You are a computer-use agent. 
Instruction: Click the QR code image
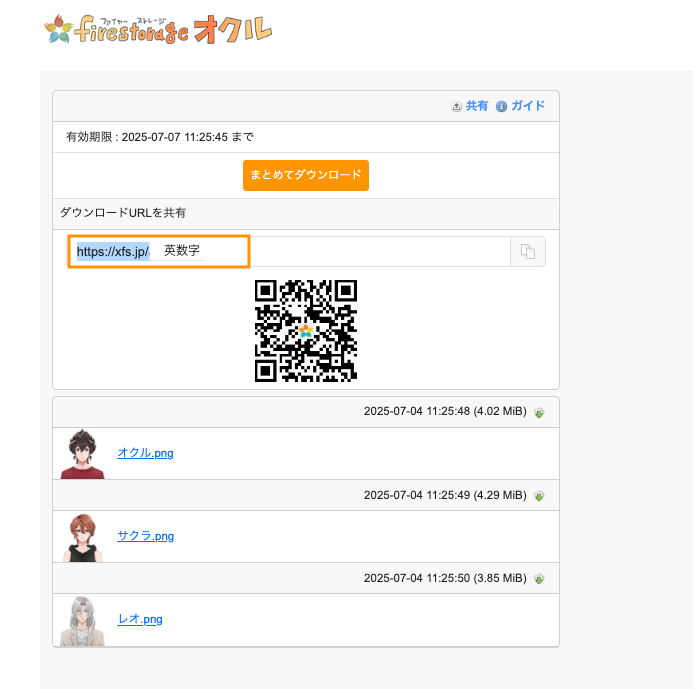click(x=306, y=331)
